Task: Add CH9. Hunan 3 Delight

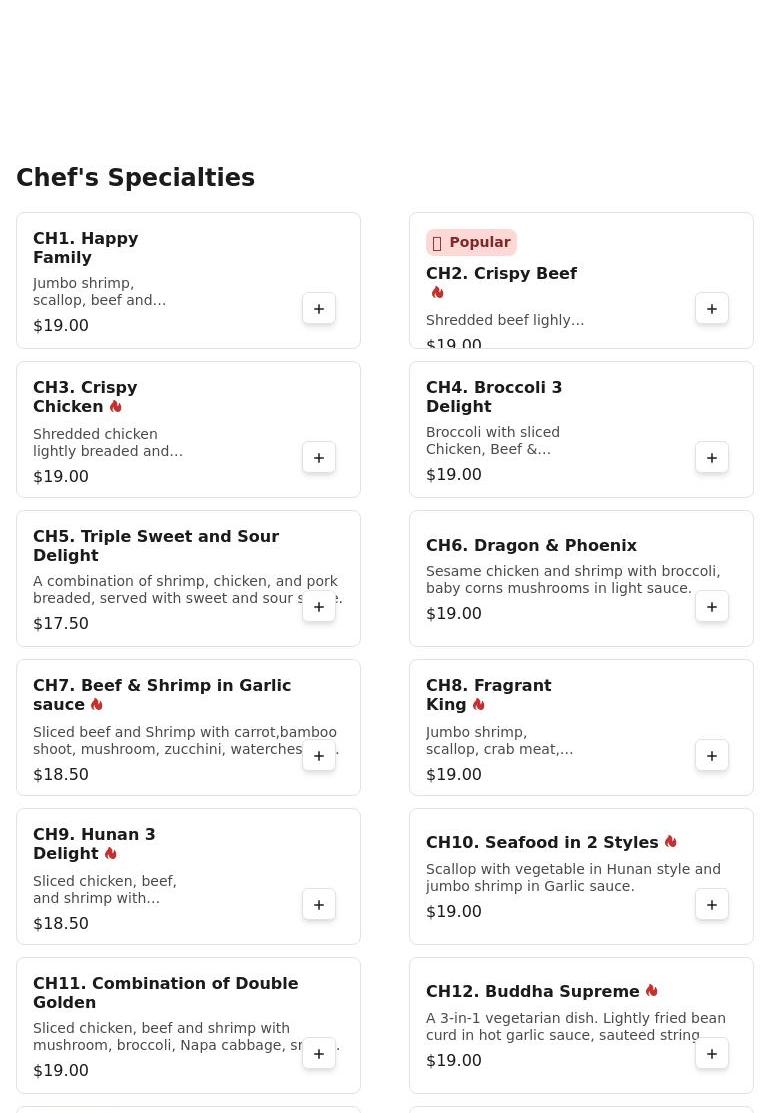Action: coord(319,905)
